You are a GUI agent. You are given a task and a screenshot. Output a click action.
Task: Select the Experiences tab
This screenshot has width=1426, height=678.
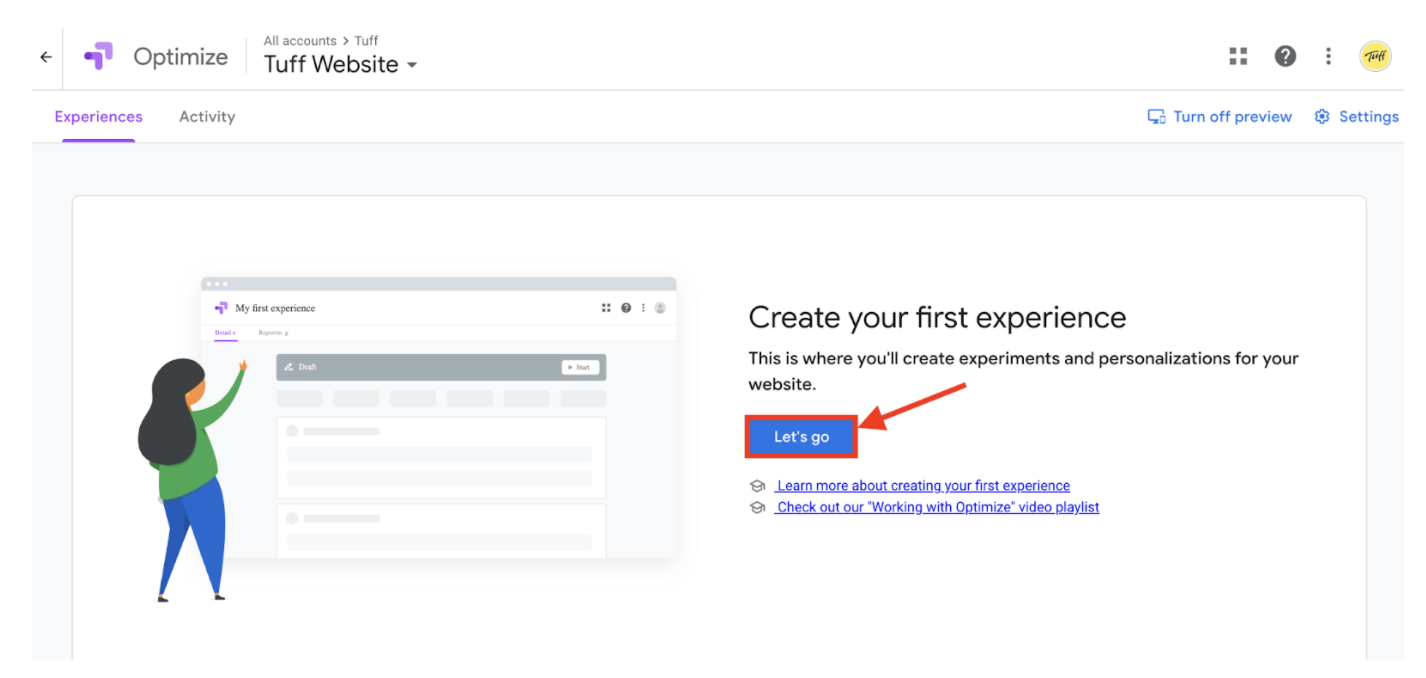98,116
